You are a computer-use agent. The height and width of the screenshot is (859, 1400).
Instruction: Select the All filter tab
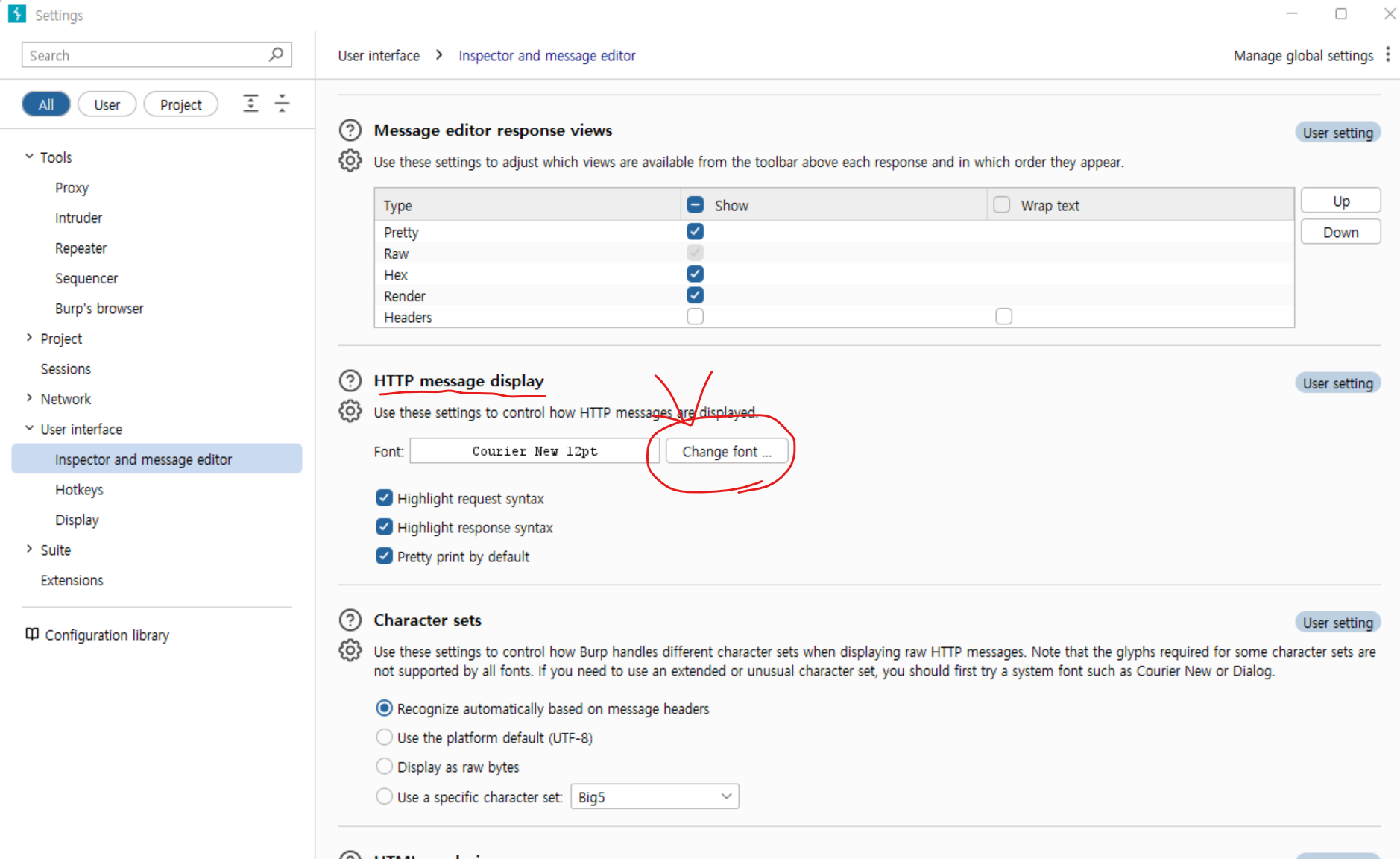tap(46, 104)
